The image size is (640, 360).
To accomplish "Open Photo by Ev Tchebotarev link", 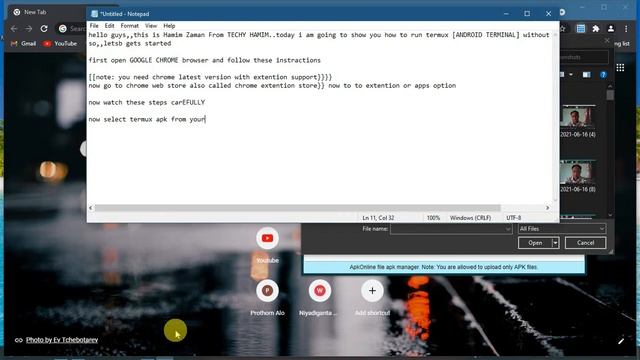I will [62, 340].
